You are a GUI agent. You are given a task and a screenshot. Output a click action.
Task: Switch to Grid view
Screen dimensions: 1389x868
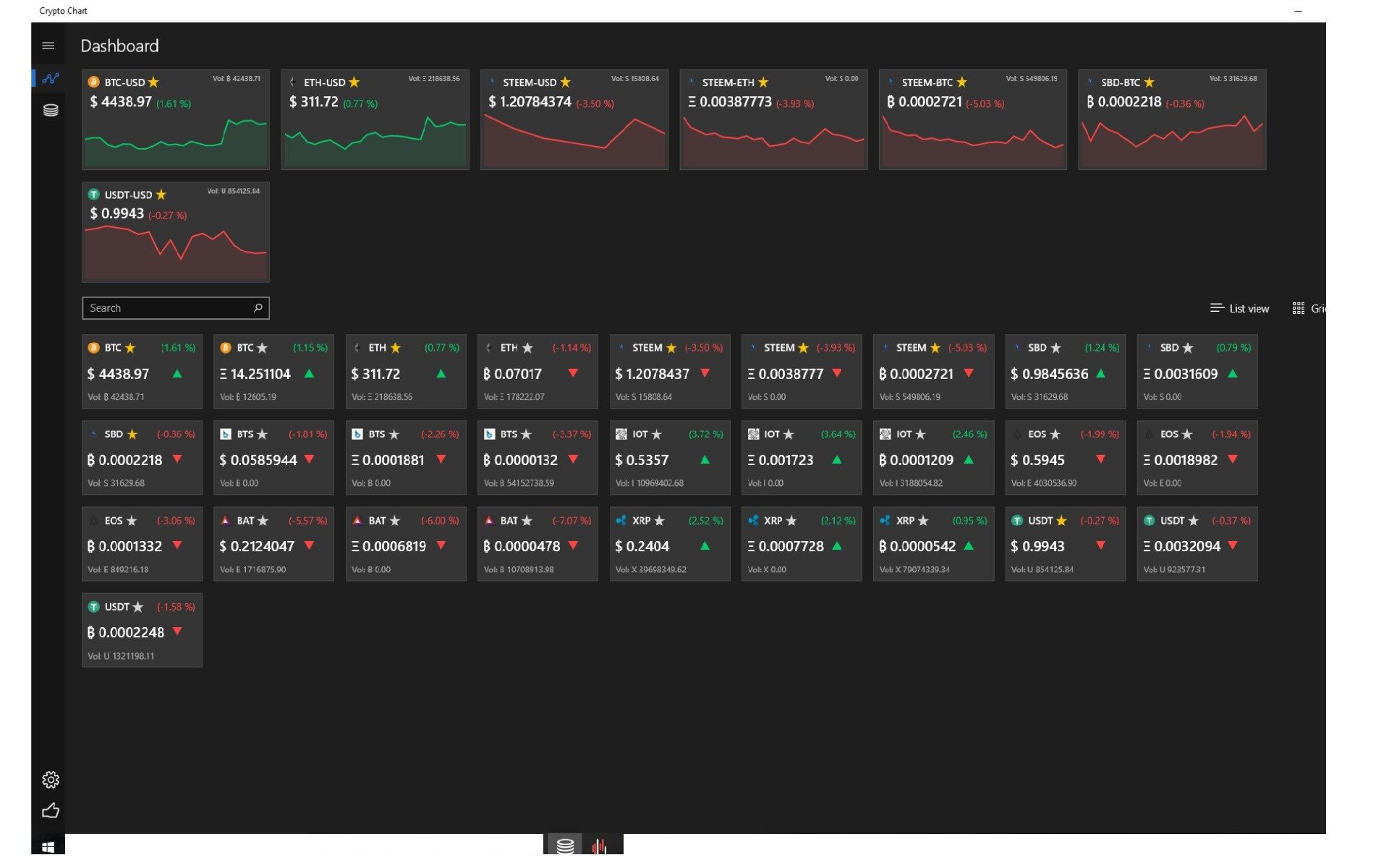(x=1309, y=309)
